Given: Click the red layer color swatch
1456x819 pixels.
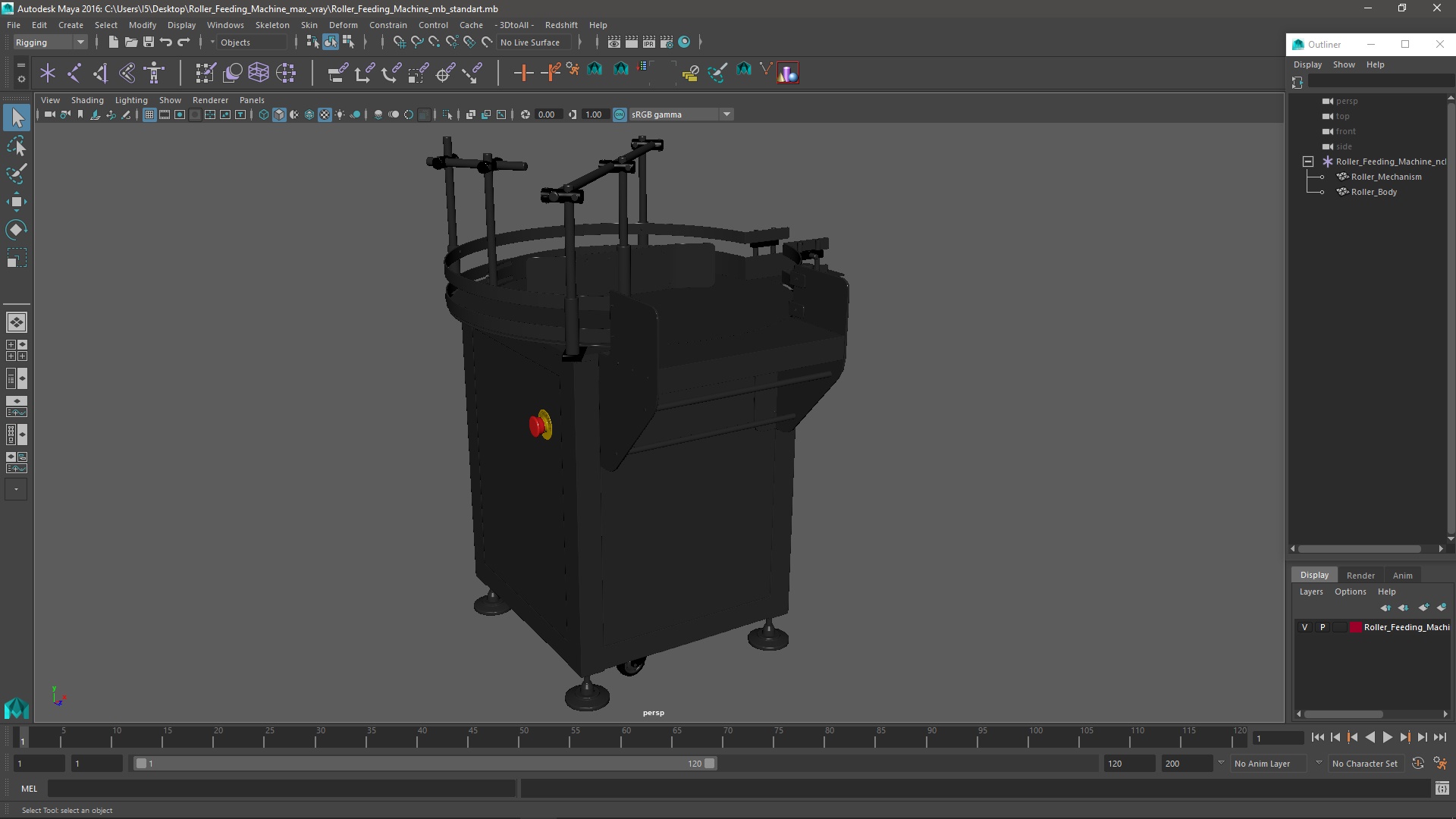Looking at the screenshot, I should coord(1355,627).
